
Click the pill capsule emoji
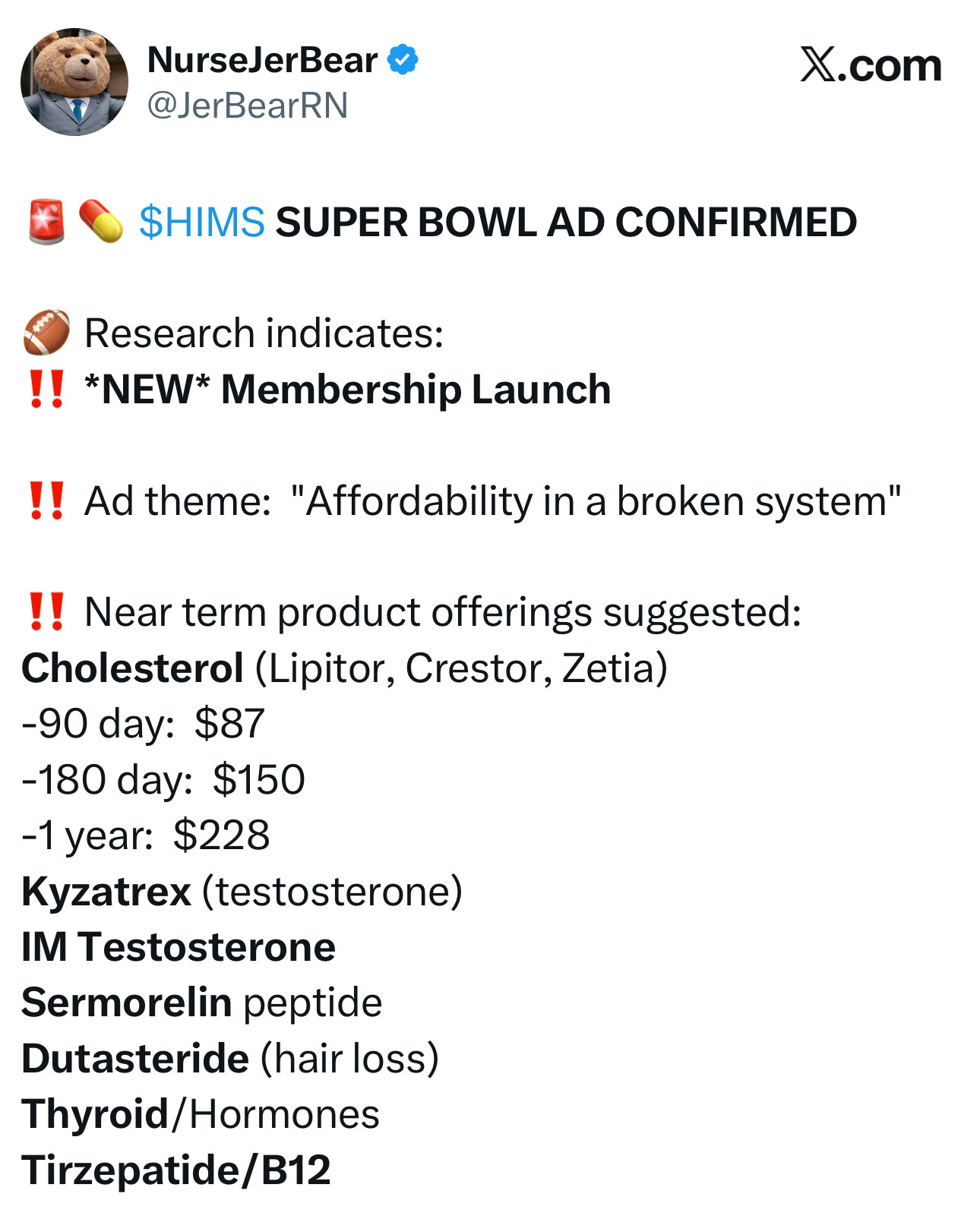tap(101, 222)
